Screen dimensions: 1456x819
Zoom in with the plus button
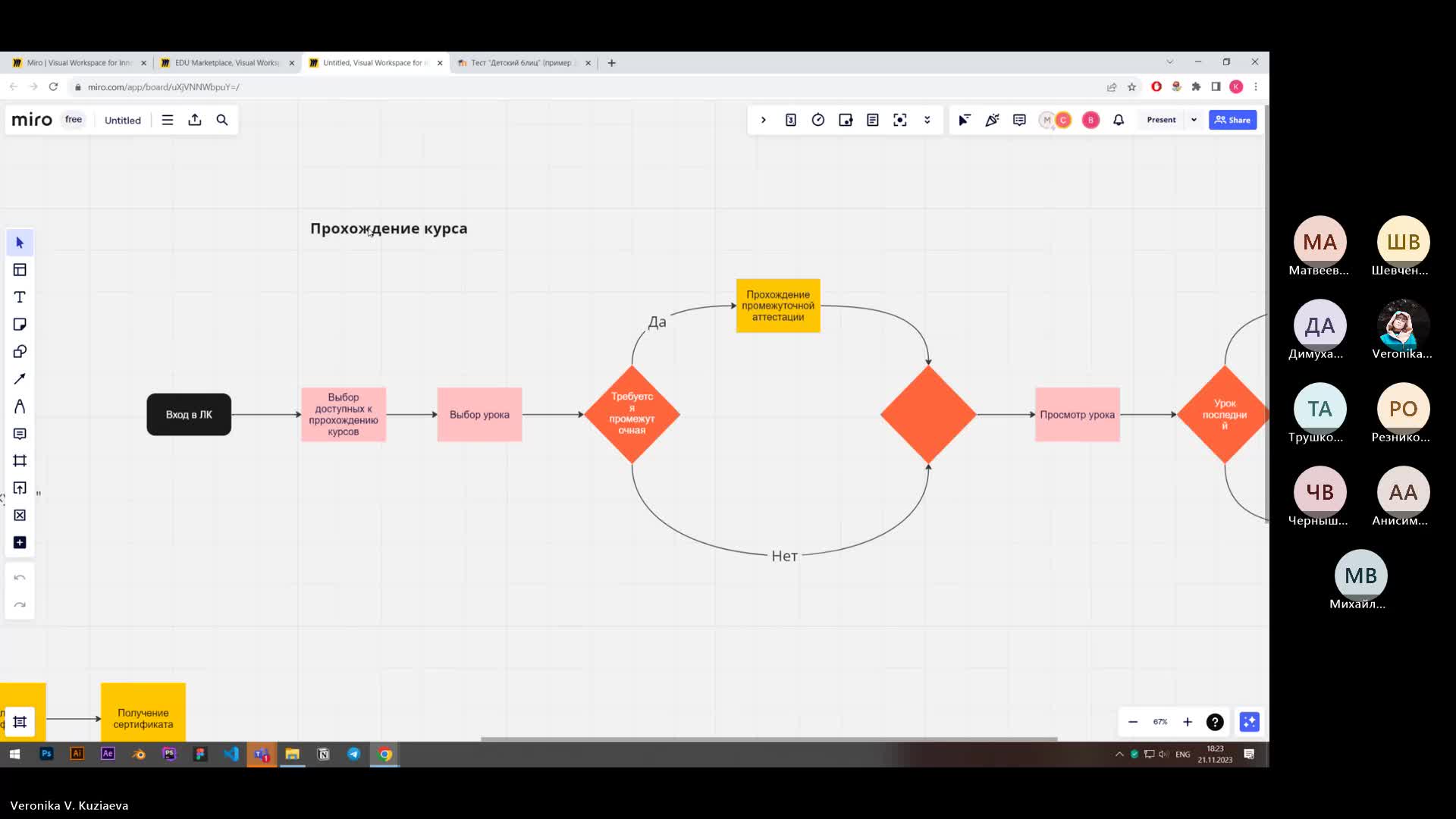[1188, 722]
